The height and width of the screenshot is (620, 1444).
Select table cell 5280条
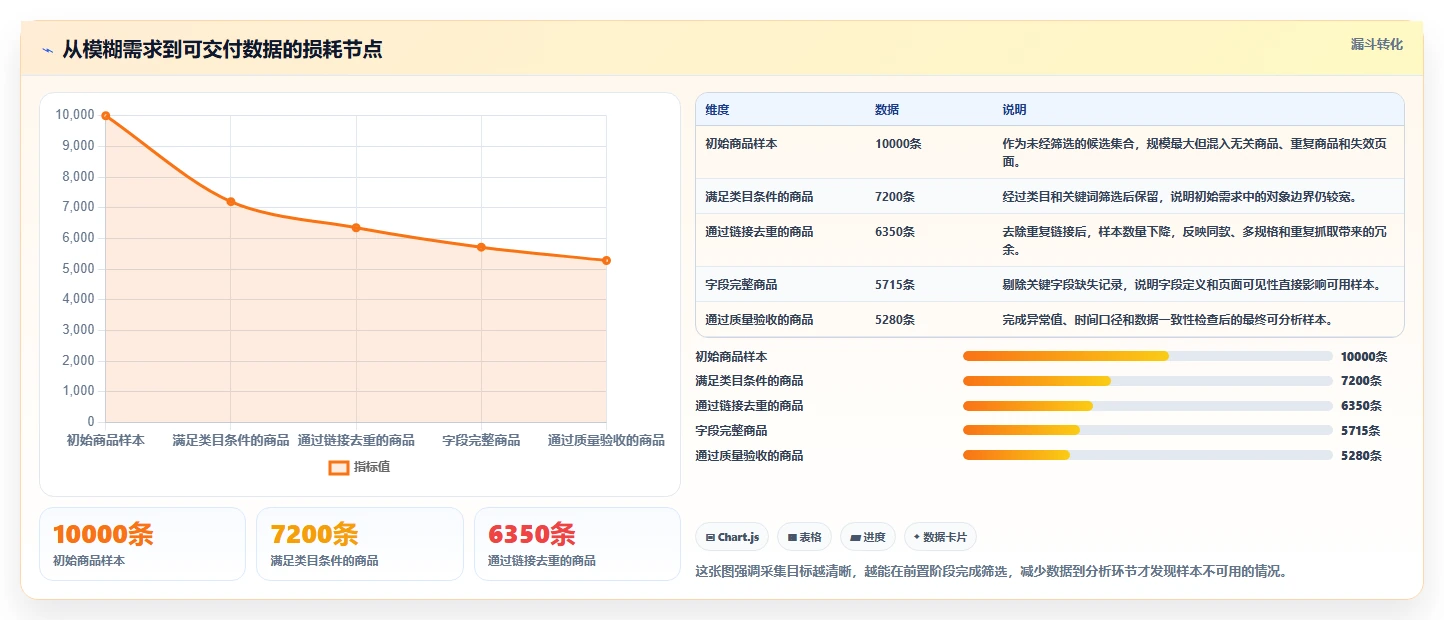pyautogui.click(x=895, y=320)
